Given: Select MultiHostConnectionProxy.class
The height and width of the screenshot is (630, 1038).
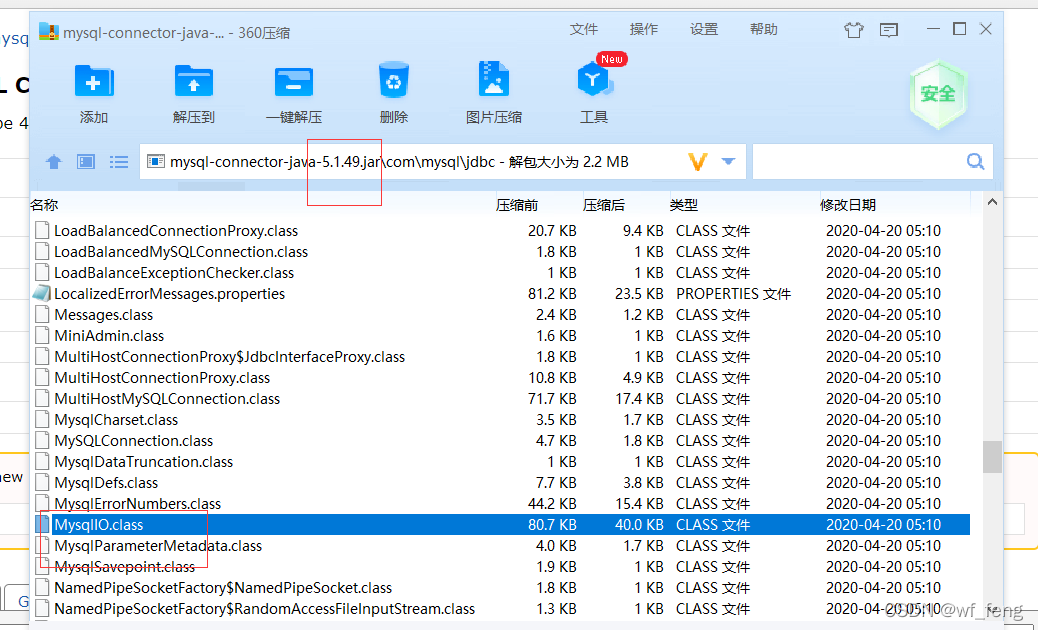Looking at the screenshot, I should click(x=162, y=378).
